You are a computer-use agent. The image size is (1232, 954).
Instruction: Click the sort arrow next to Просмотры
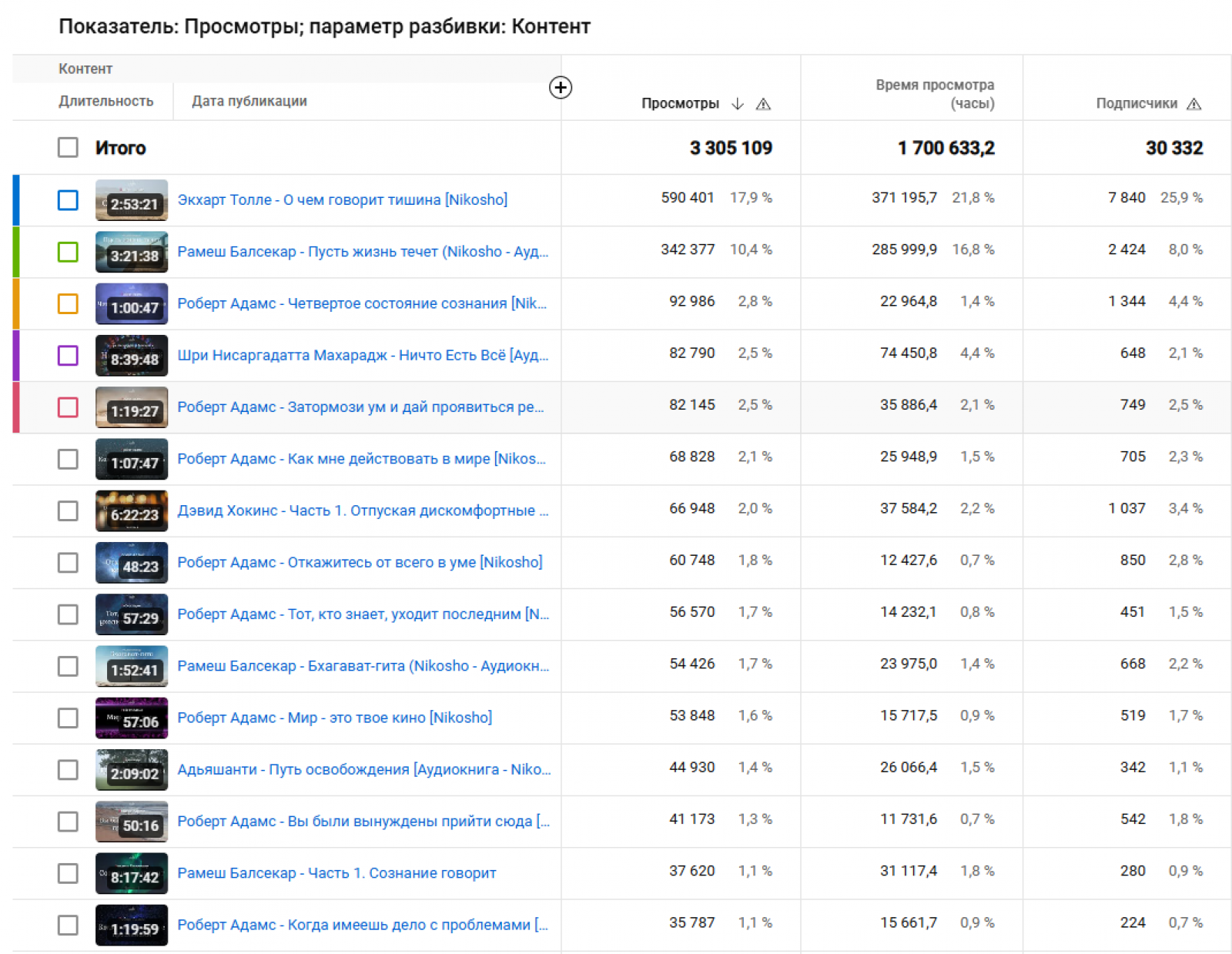click(737, 104)
